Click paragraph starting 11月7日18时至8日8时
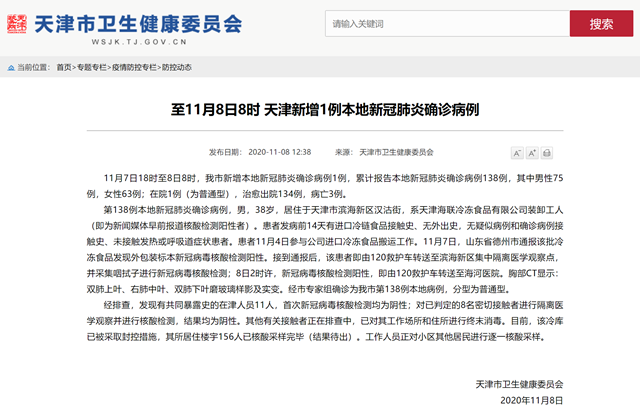 point(325,186)
